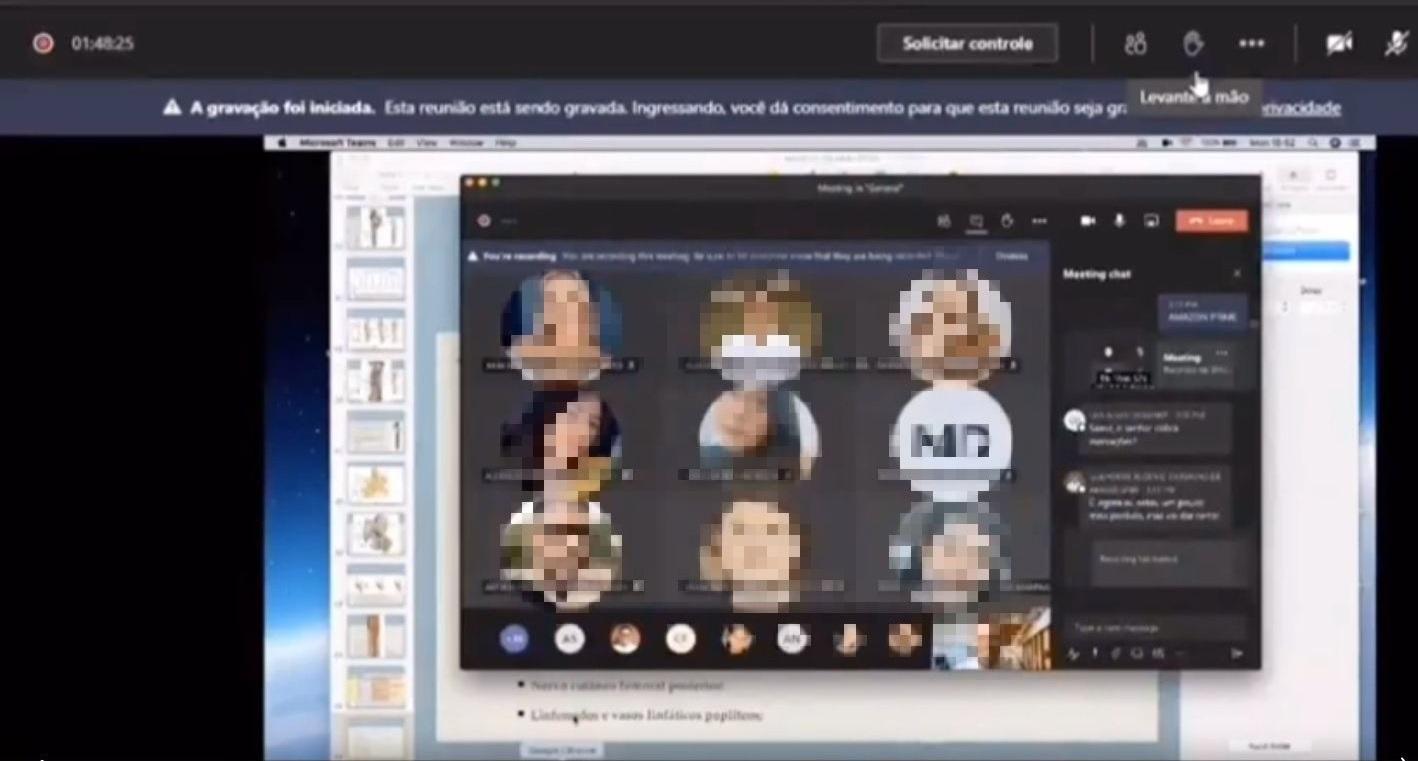This screenshot has height=761, width=1418.
Task: Click the Solicitar controle button
Action: click(x=967, y=44)
